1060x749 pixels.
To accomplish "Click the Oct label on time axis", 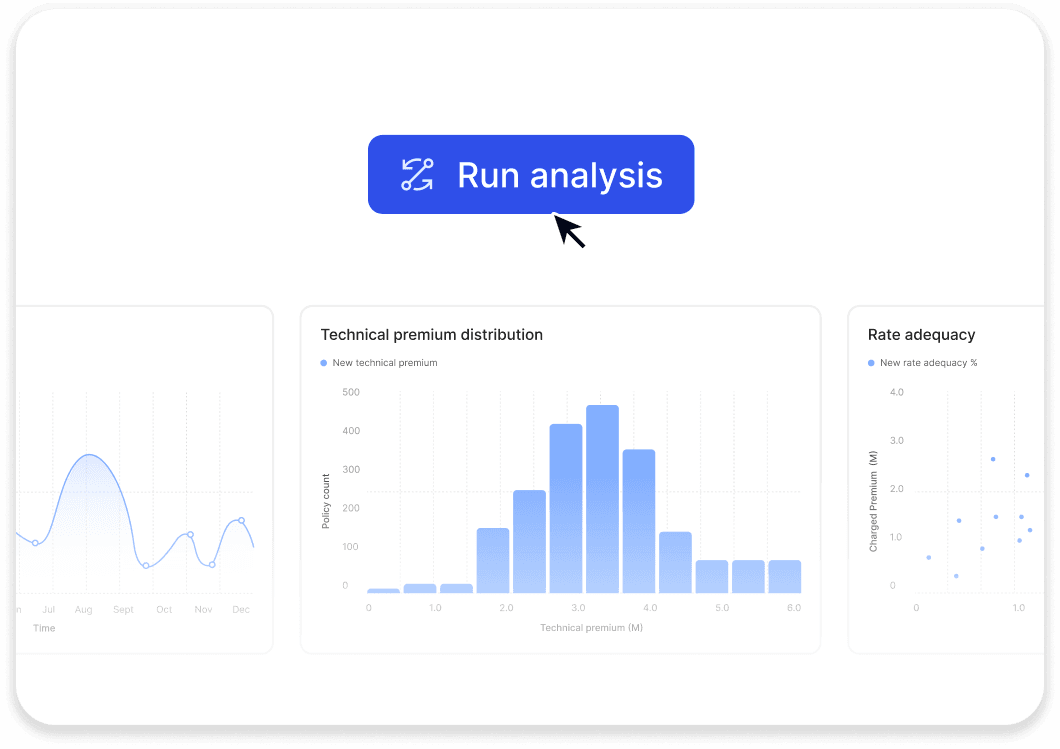I will 164,609.
